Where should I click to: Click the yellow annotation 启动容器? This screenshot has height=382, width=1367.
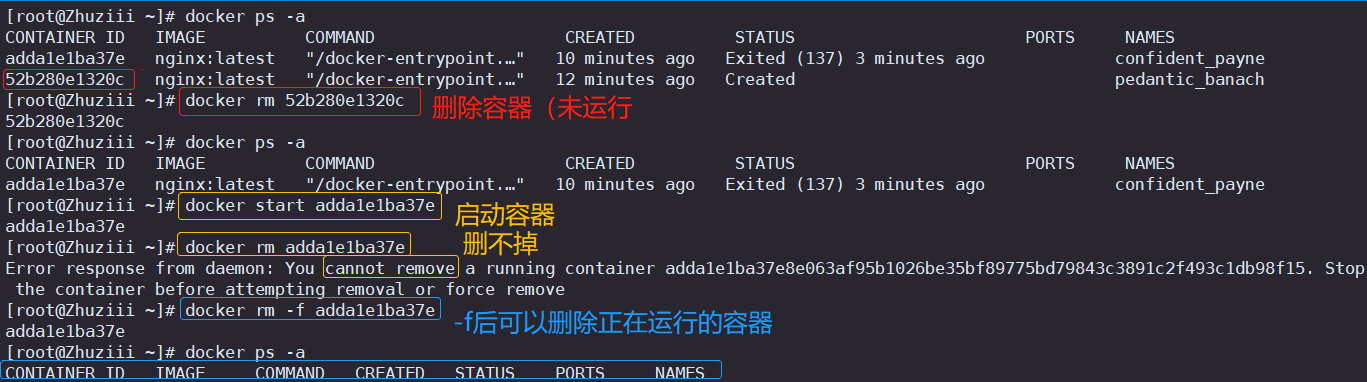(504, 215)
